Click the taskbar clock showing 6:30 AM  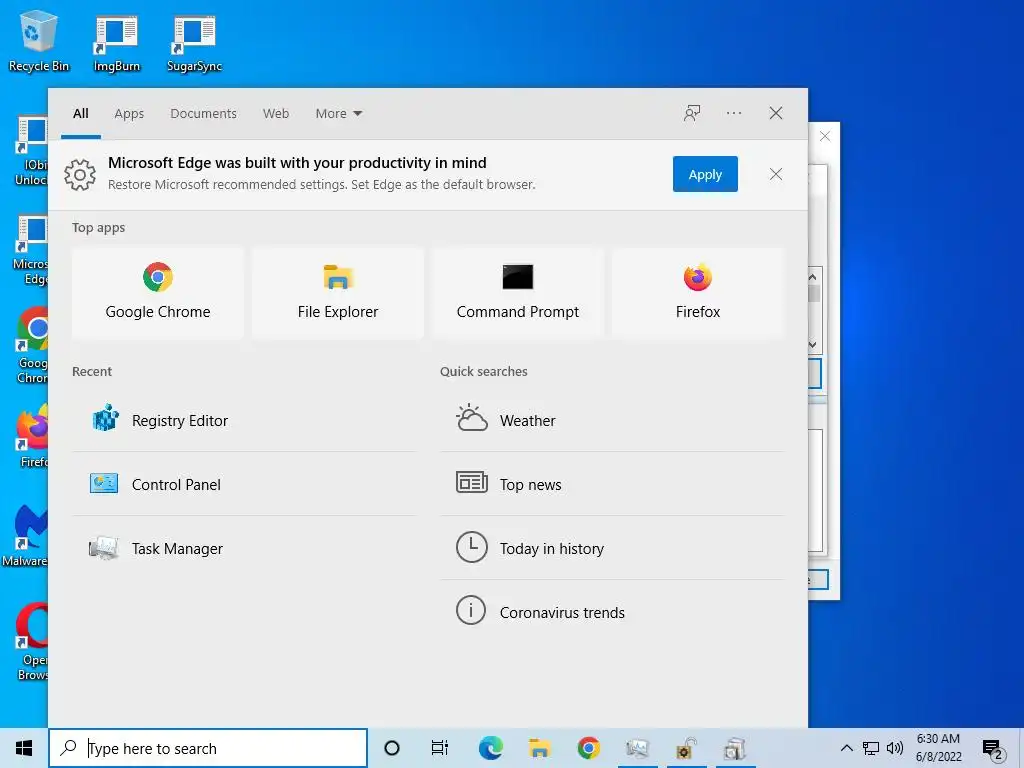coord(938,748)
